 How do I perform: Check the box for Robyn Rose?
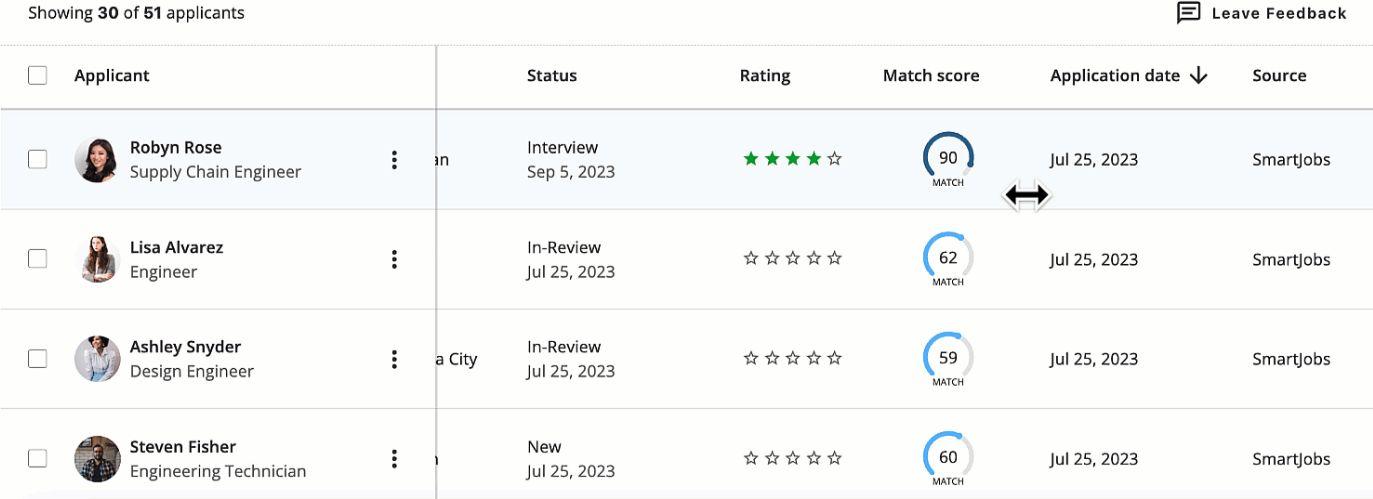click(37, 159)
